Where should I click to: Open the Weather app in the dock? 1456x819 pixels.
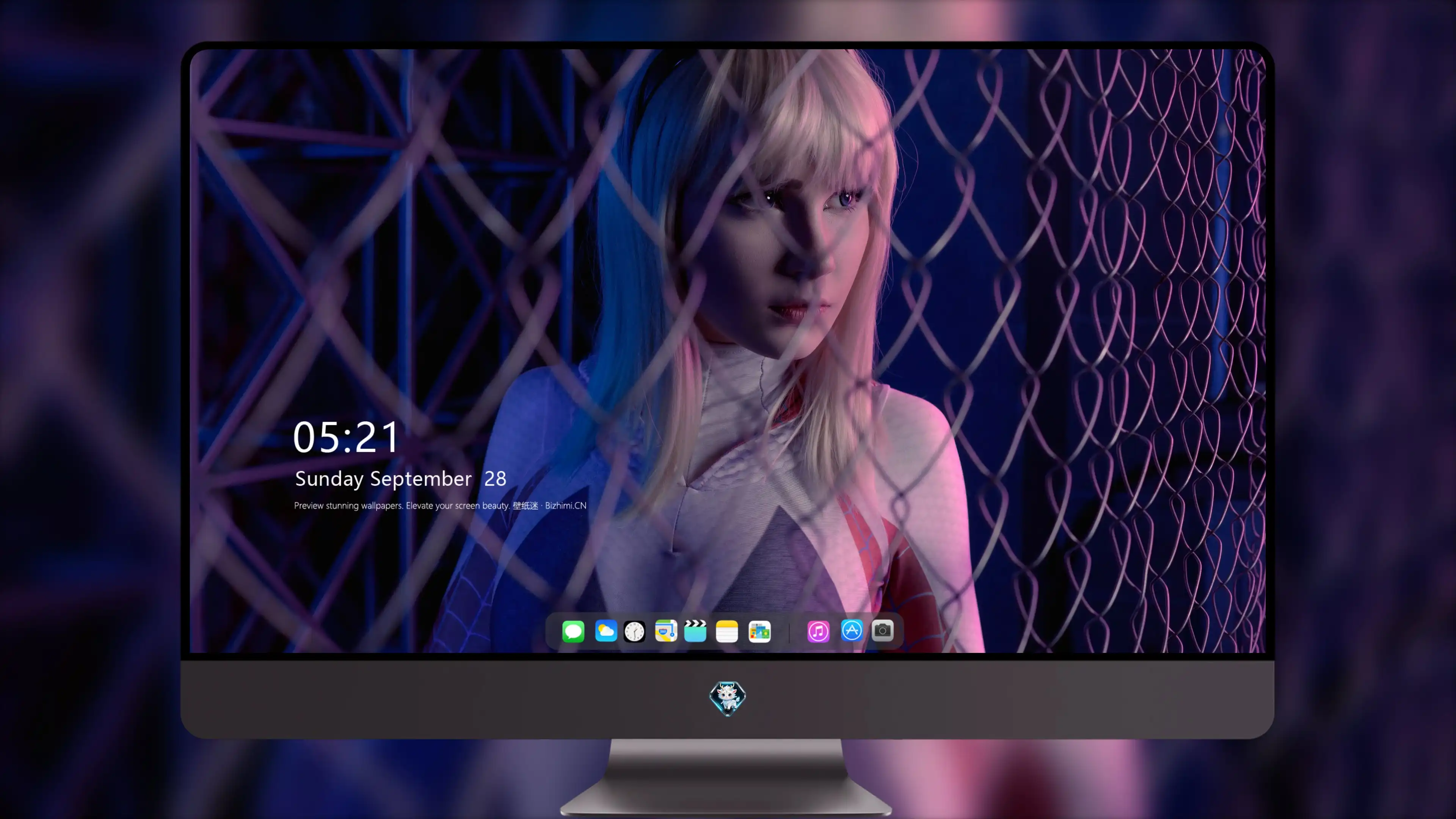tap(606, 631)
